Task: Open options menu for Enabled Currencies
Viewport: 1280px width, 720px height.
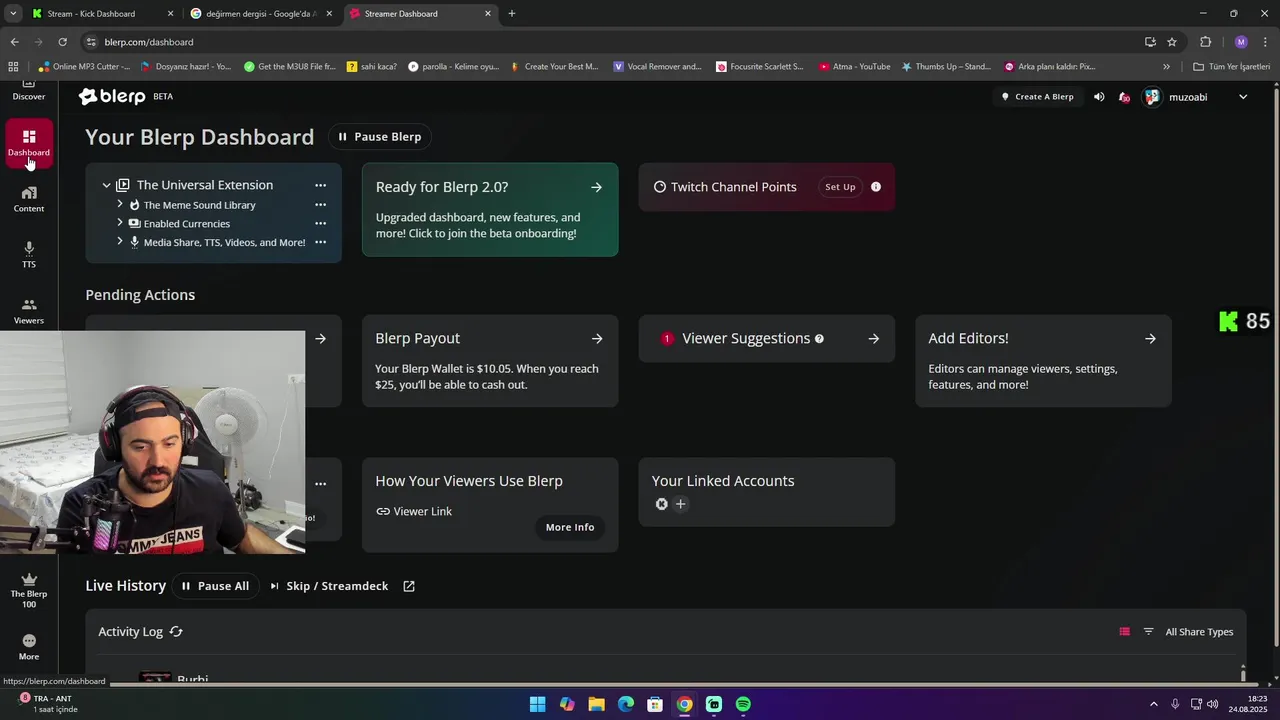Action: tap(320, 223)
